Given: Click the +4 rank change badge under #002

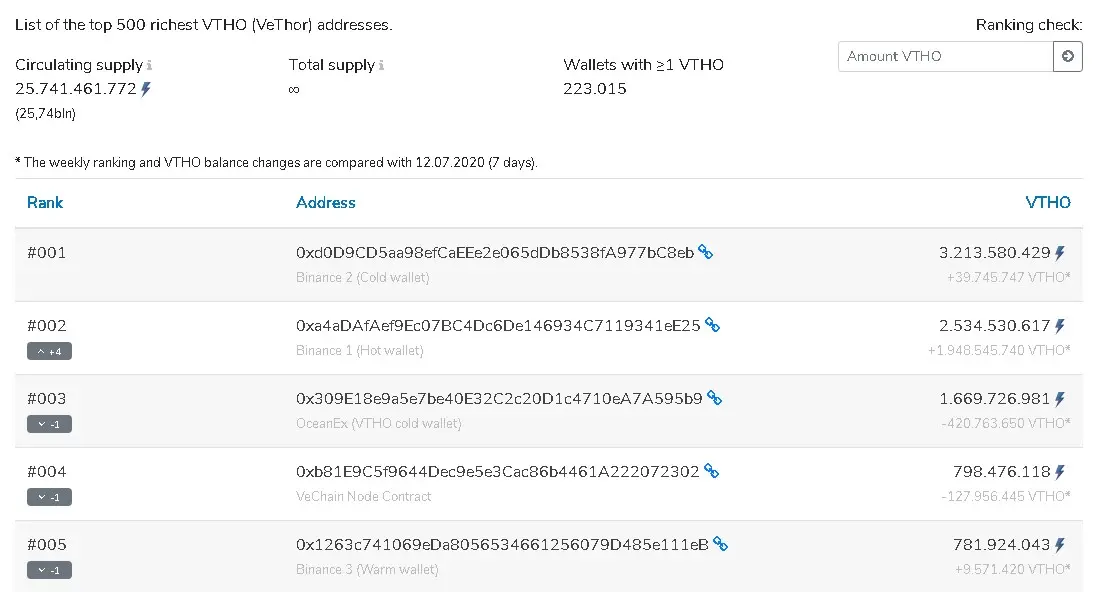Looking at the screenshot, I should pyautogui.click(x=49, y=351).
